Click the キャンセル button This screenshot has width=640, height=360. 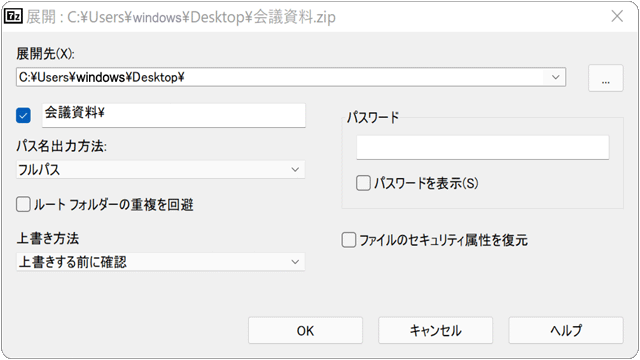pos(436,330)
